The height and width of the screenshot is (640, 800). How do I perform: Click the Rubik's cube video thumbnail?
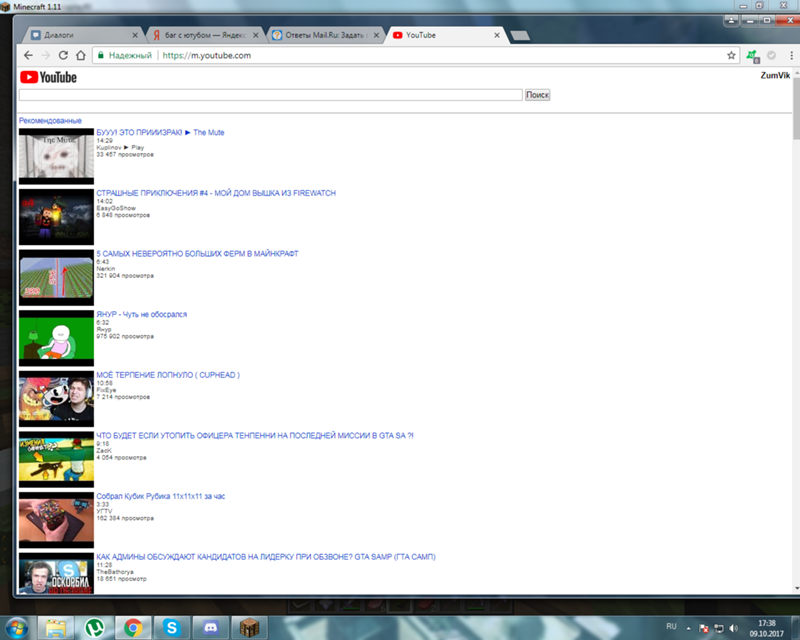56,520
